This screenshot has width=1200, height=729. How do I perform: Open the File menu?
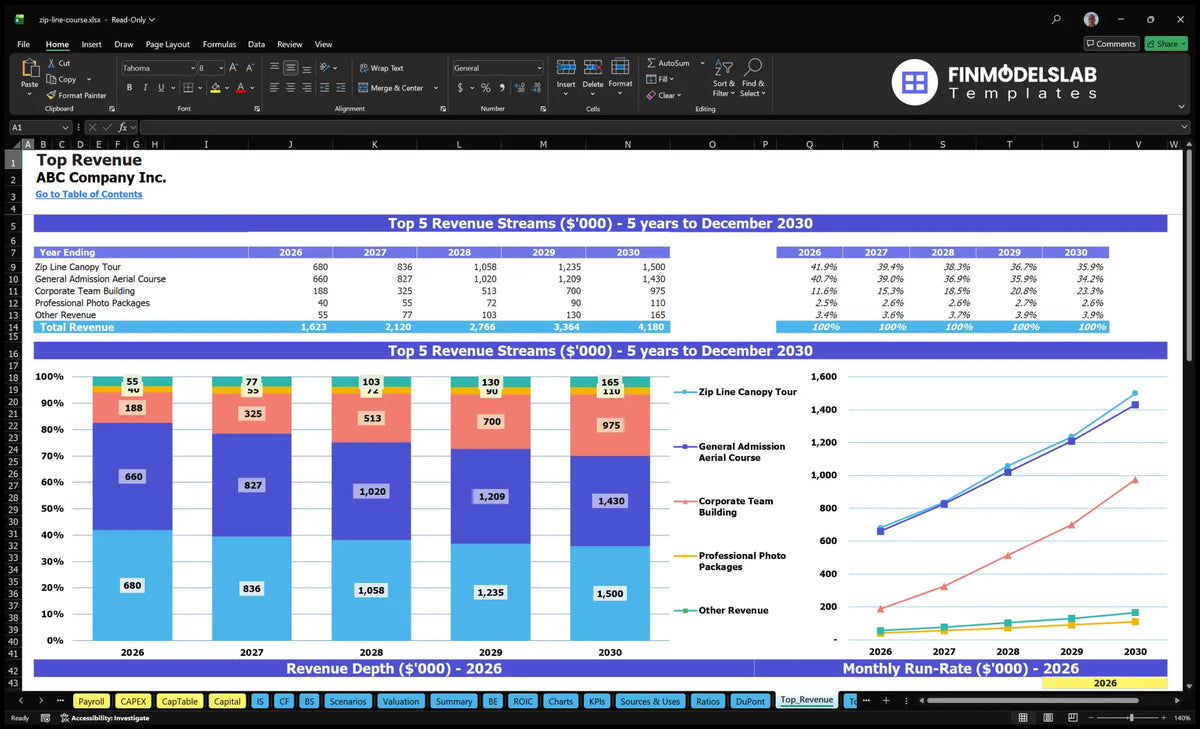(23, 44)
